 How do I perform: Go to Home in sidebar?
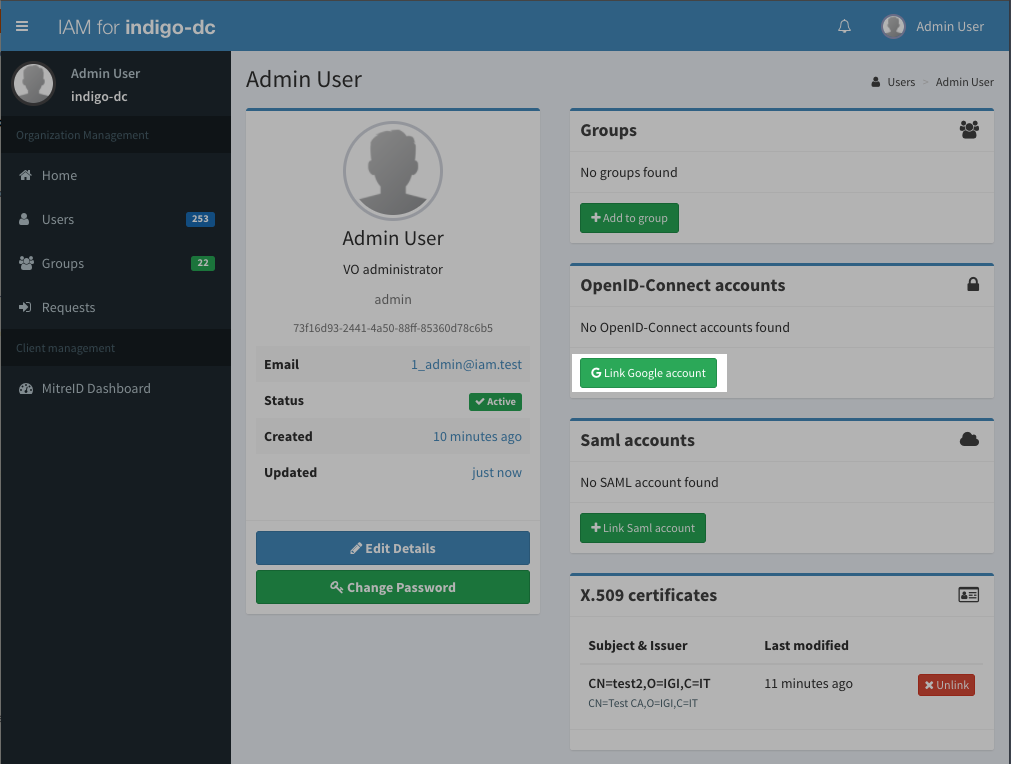tap(59, 176)
